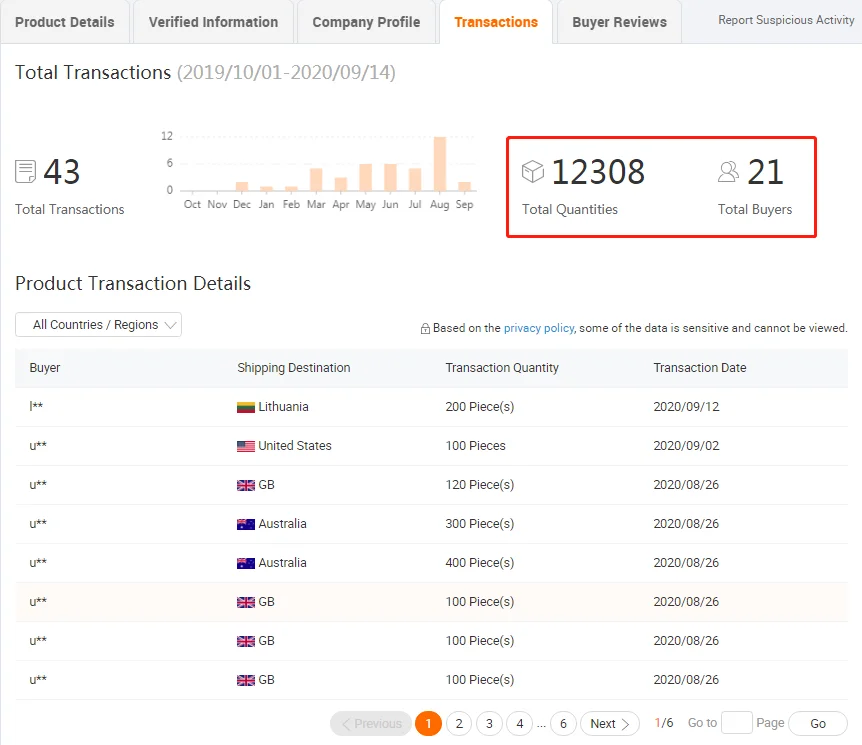Click the Total Transactions document icon
This screenshot has height=745, width=862.
coord(26,171)
